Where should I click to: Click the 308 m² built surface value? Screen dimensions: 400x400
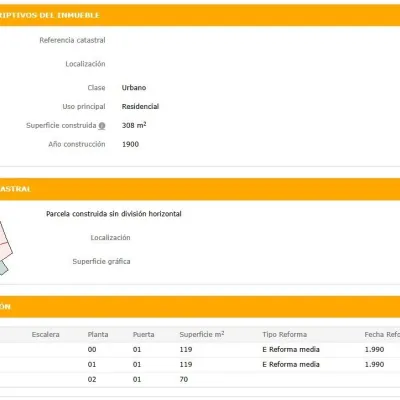click(x=134, y=125)
